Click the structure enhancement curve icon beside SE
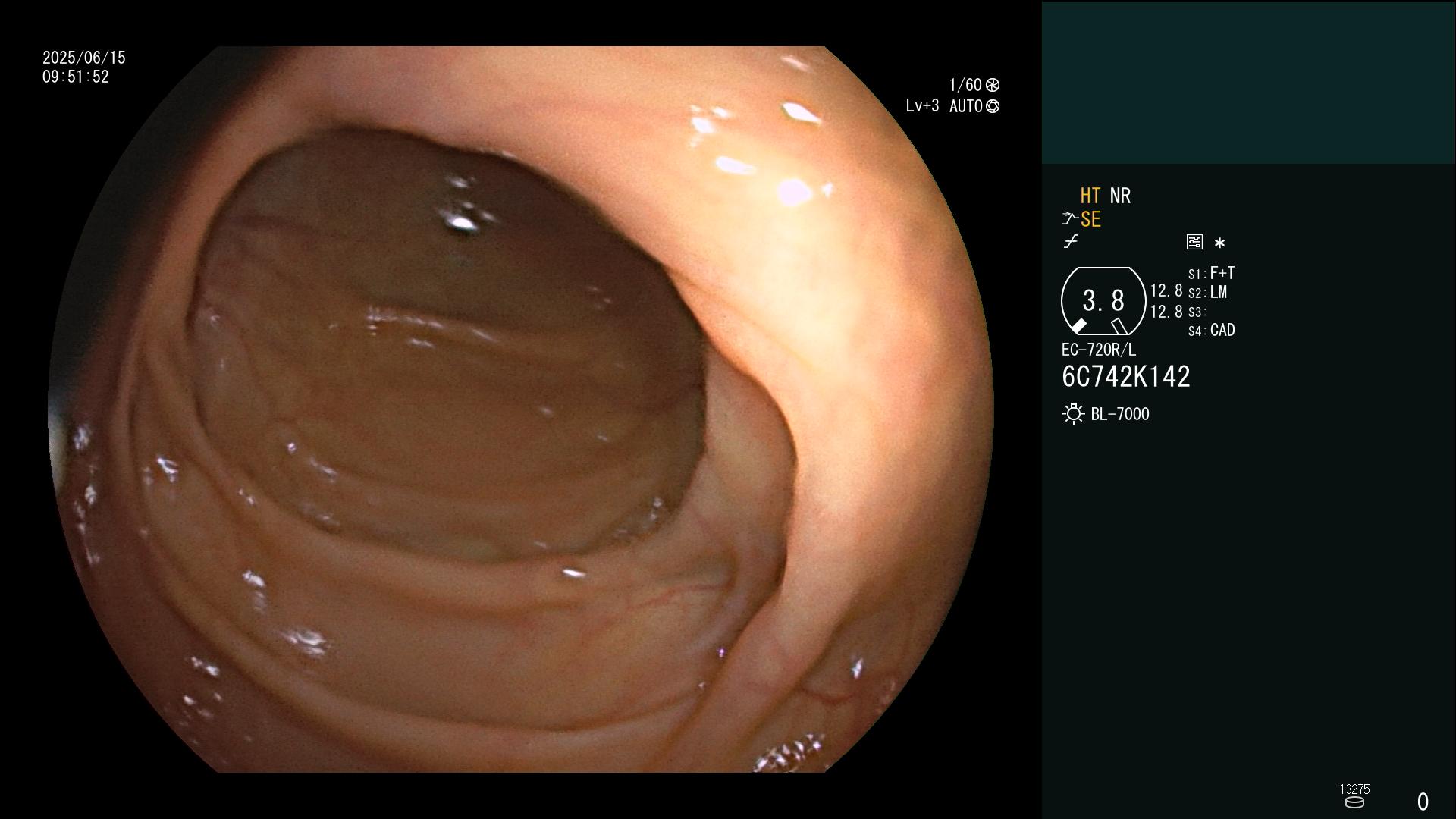 coord(1070,219)
